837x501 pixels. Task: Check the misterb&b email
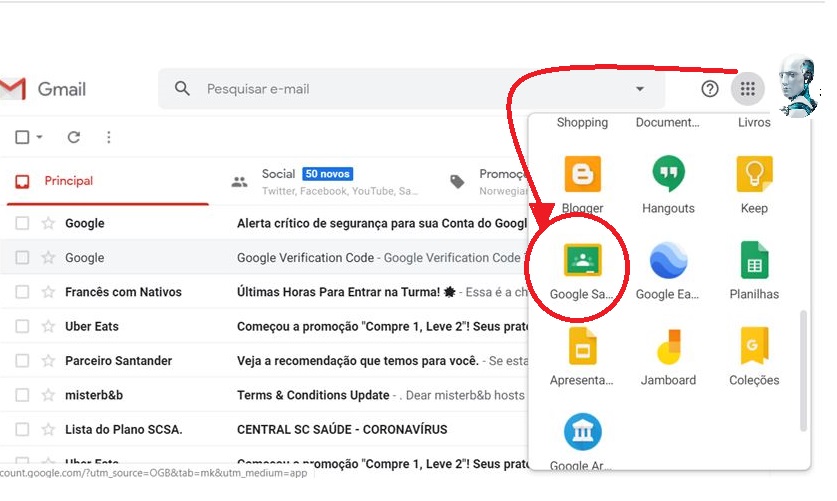pos(22,395)
